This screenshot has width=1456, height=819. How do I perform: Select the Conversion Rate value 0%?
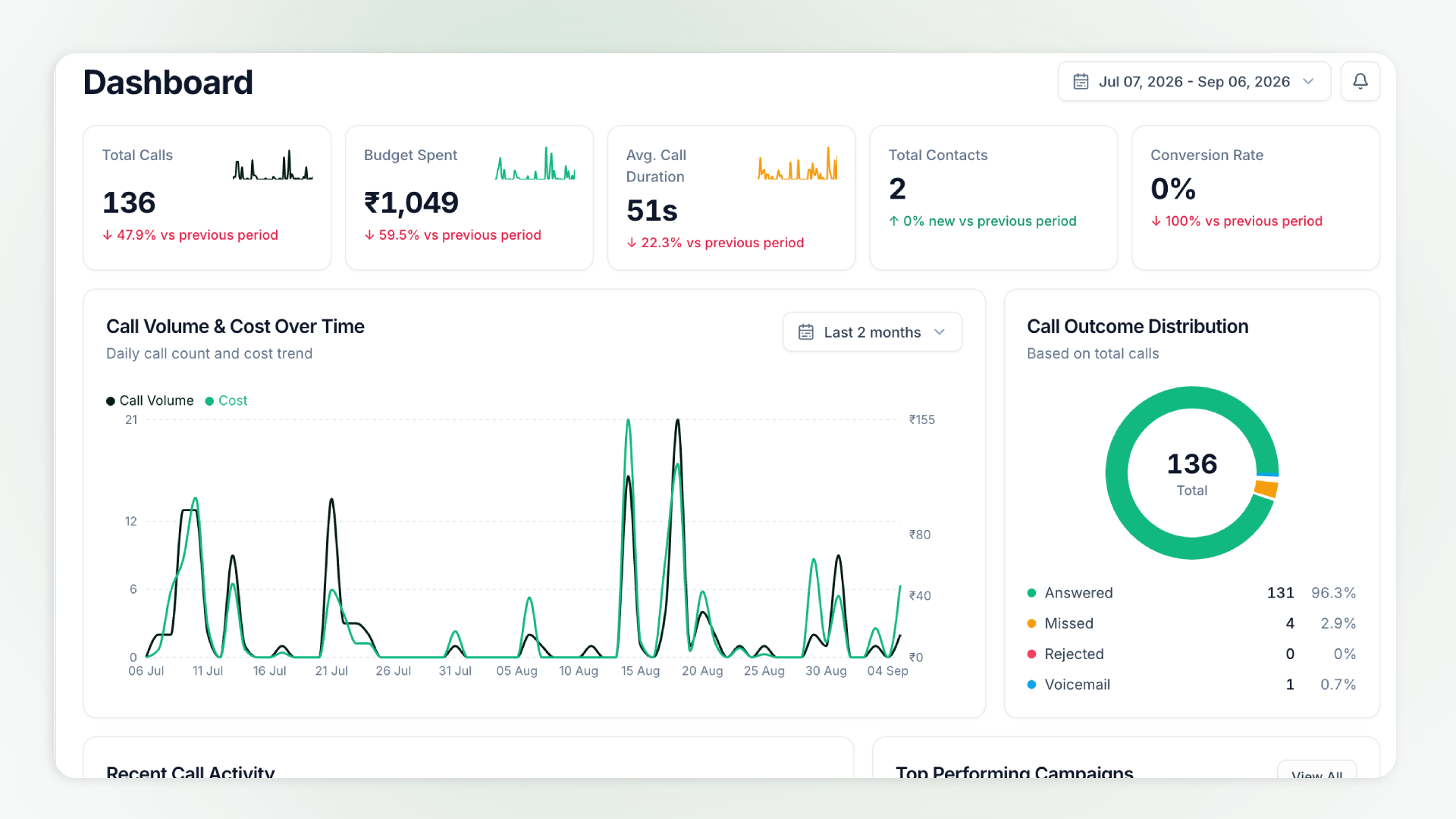1172,188
